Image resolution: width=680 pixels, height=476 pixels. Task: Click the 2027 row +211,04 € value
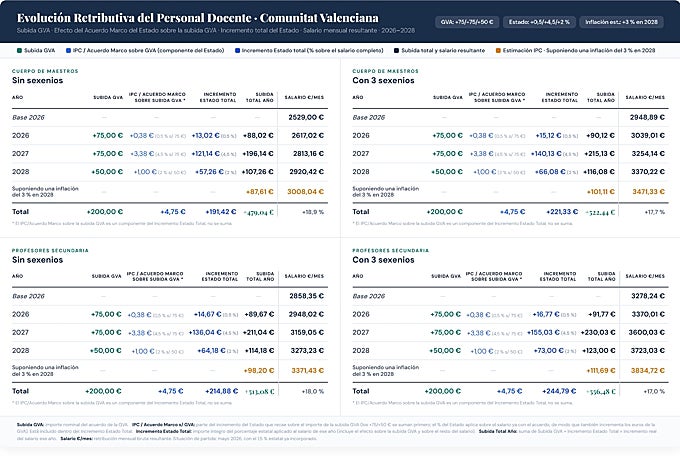[259, 333]
